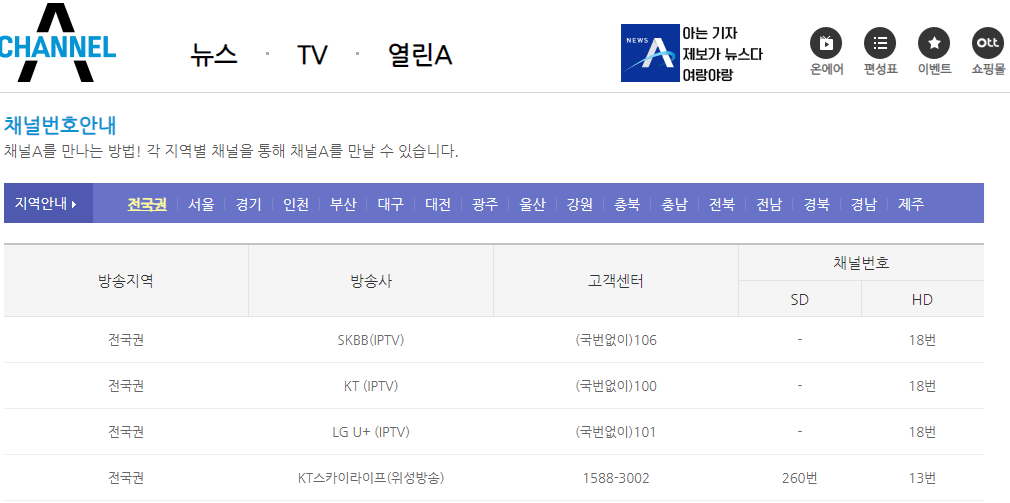
Task: Open the 제보가 뉴스다 link
Action: [x=723, y=54]
